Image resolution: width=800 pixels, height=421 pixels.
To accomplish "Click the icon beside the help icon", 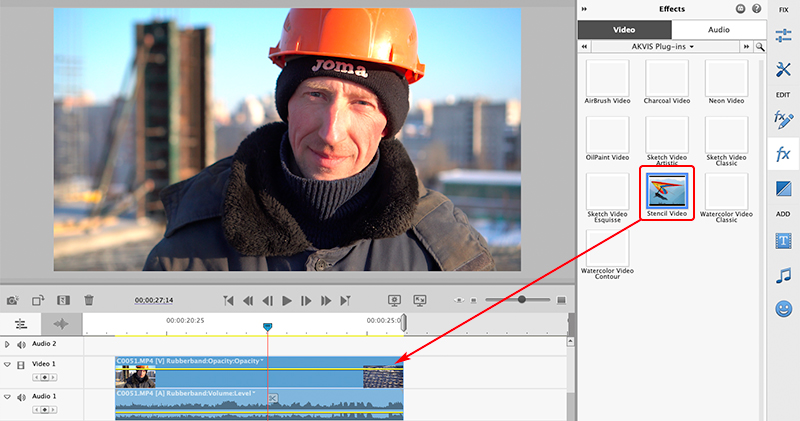I will 740,9.
